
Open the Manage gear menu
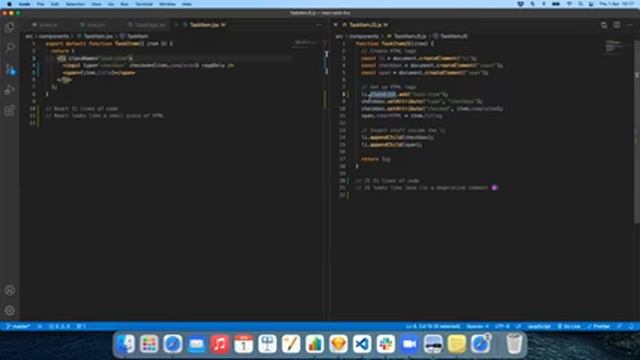point(9,311)
